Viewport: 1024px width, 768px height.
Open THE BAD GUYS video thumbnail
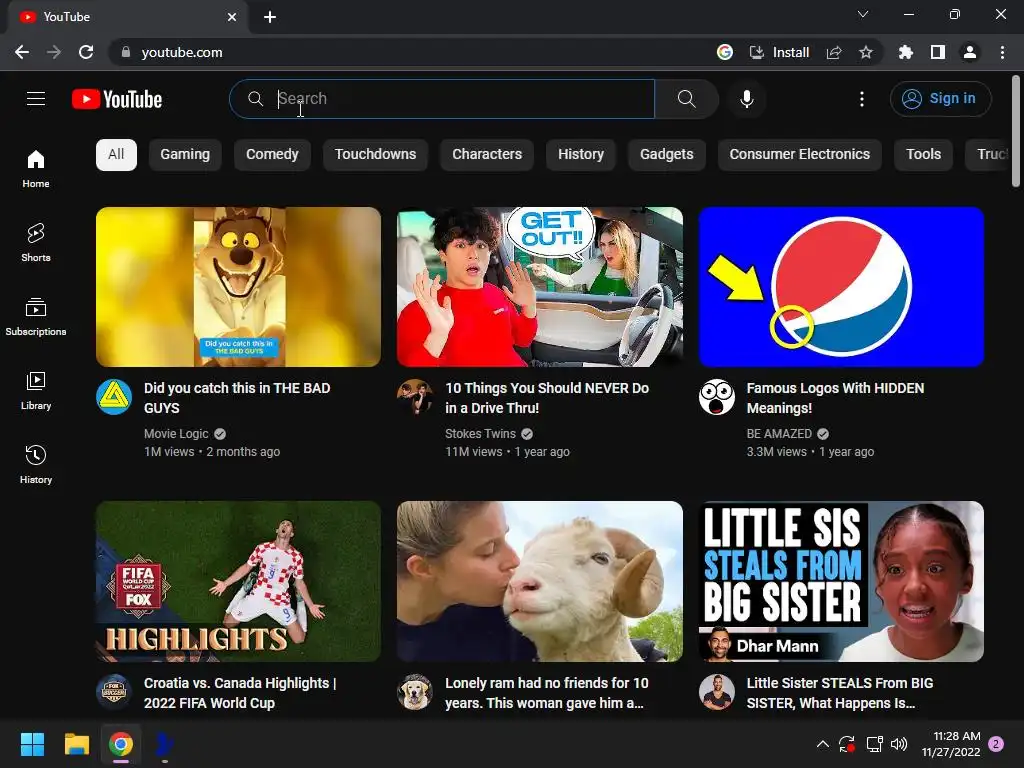pyautogui.click(x=238, y=287)
